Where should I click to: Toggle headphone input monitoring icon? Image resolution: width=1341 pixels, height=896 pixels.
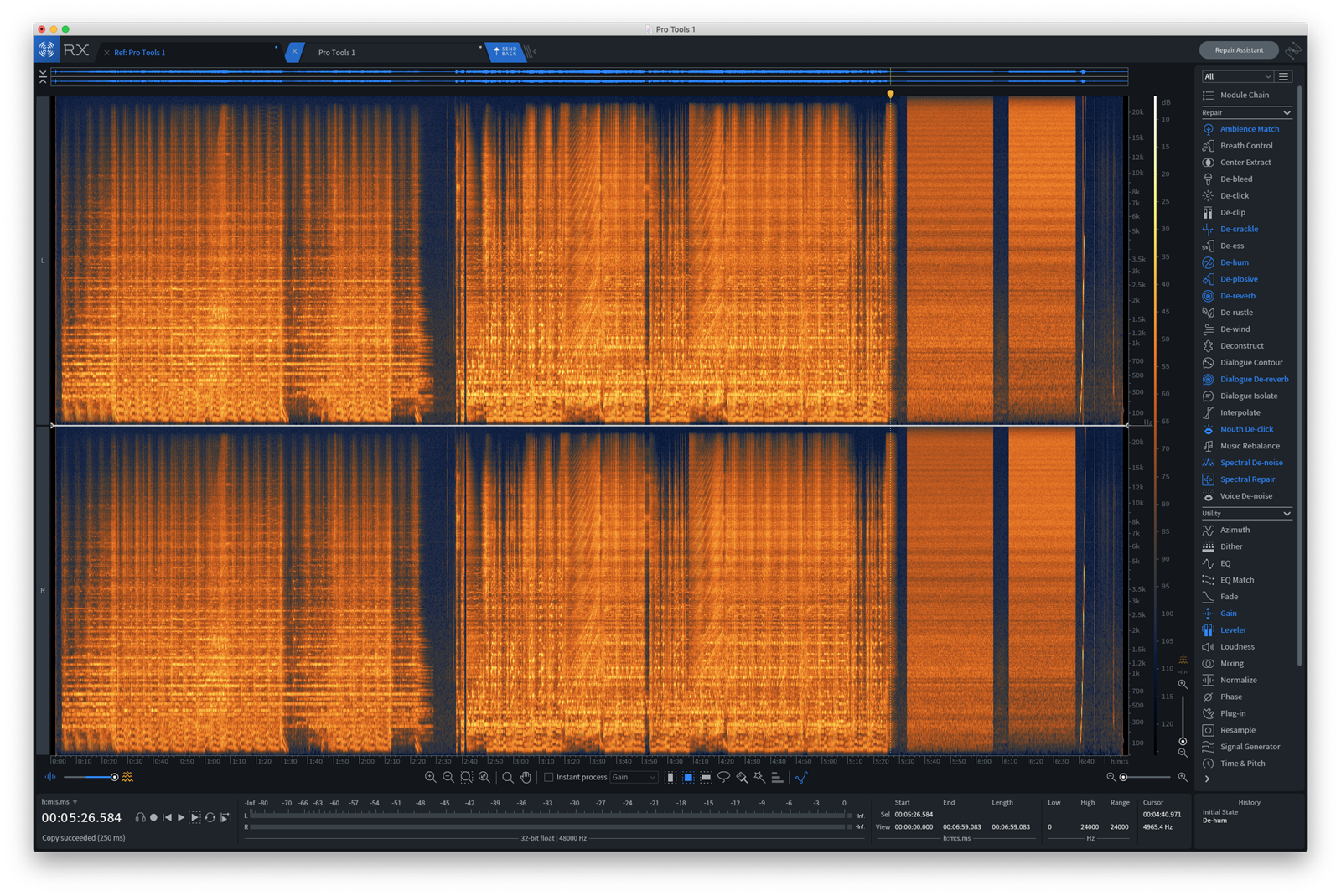[x=140, y=817]
